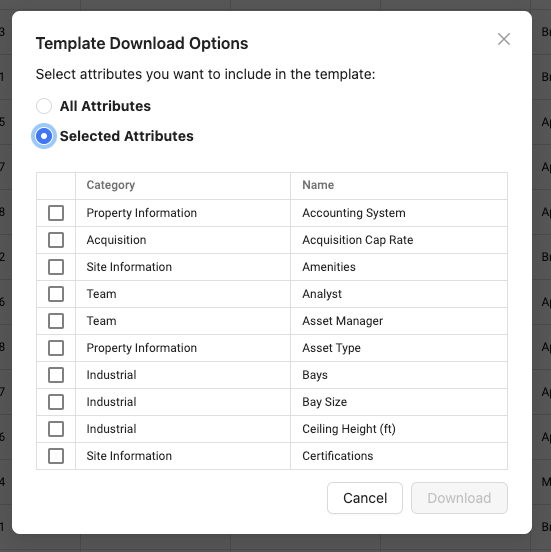Click the Cancel button
551x552 pixels.
[365, 498]
